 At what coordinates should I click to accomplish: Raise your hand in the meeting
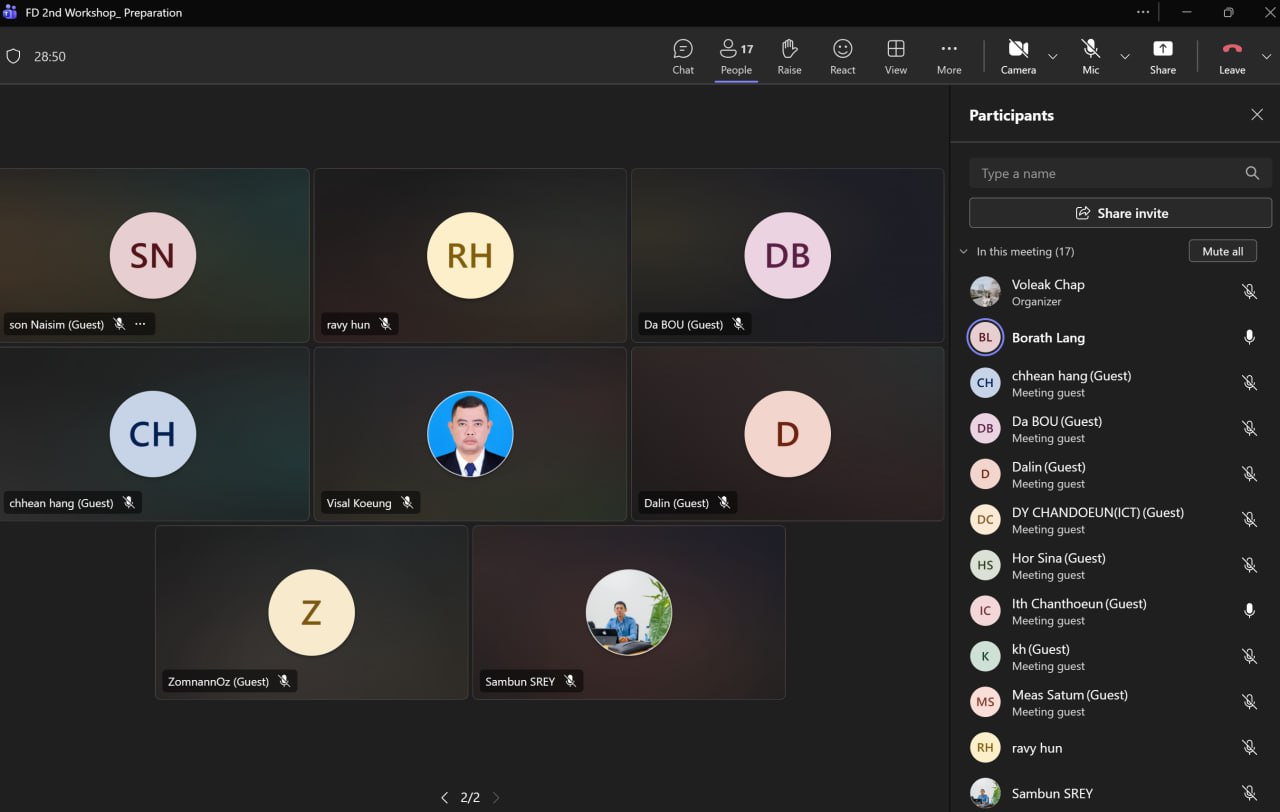[789, 56]
